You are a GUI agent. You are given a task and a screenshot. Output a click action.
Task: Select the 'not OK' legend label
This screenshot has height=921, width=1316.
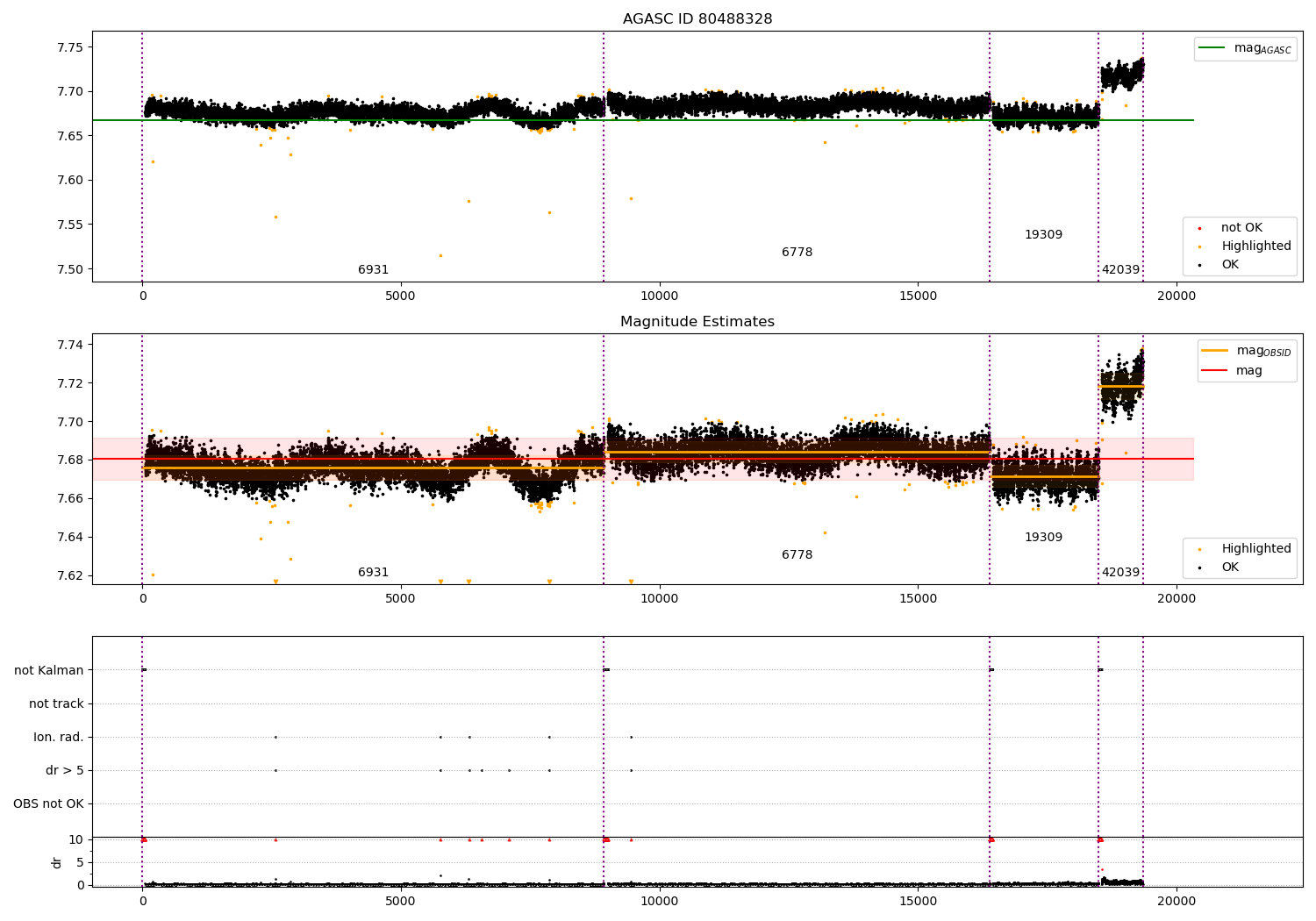click(x=1241, y=228)
